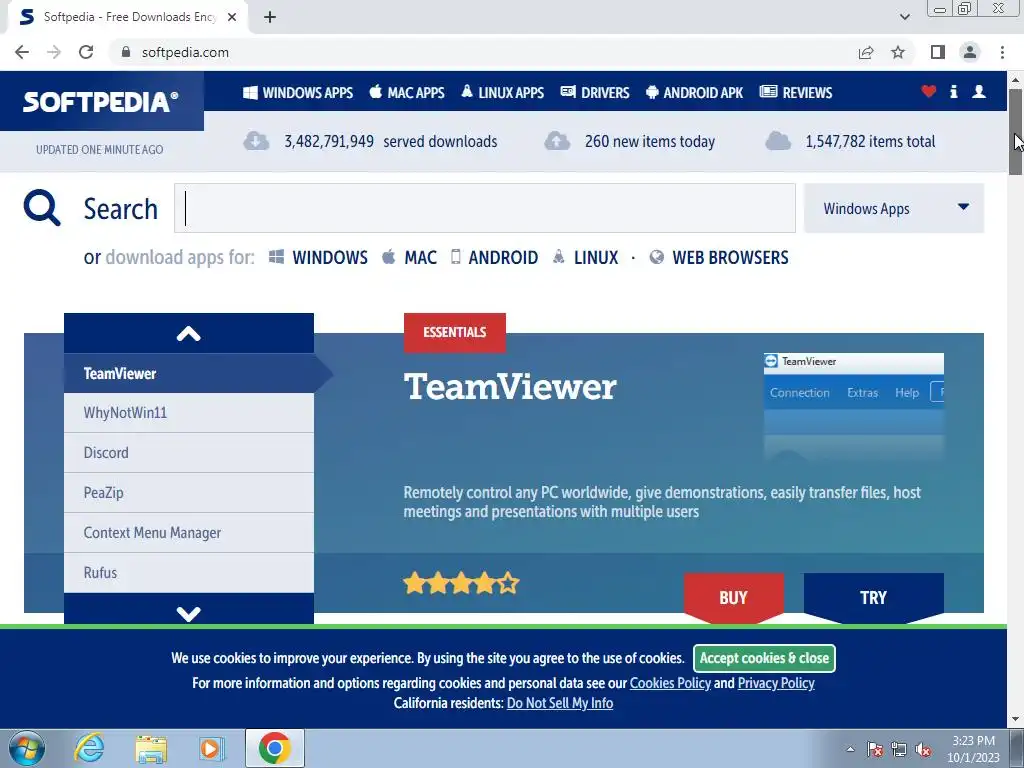The image size is (1024, 768).
Task: Click the softpedia.com address bar
Action: [483, 52]
